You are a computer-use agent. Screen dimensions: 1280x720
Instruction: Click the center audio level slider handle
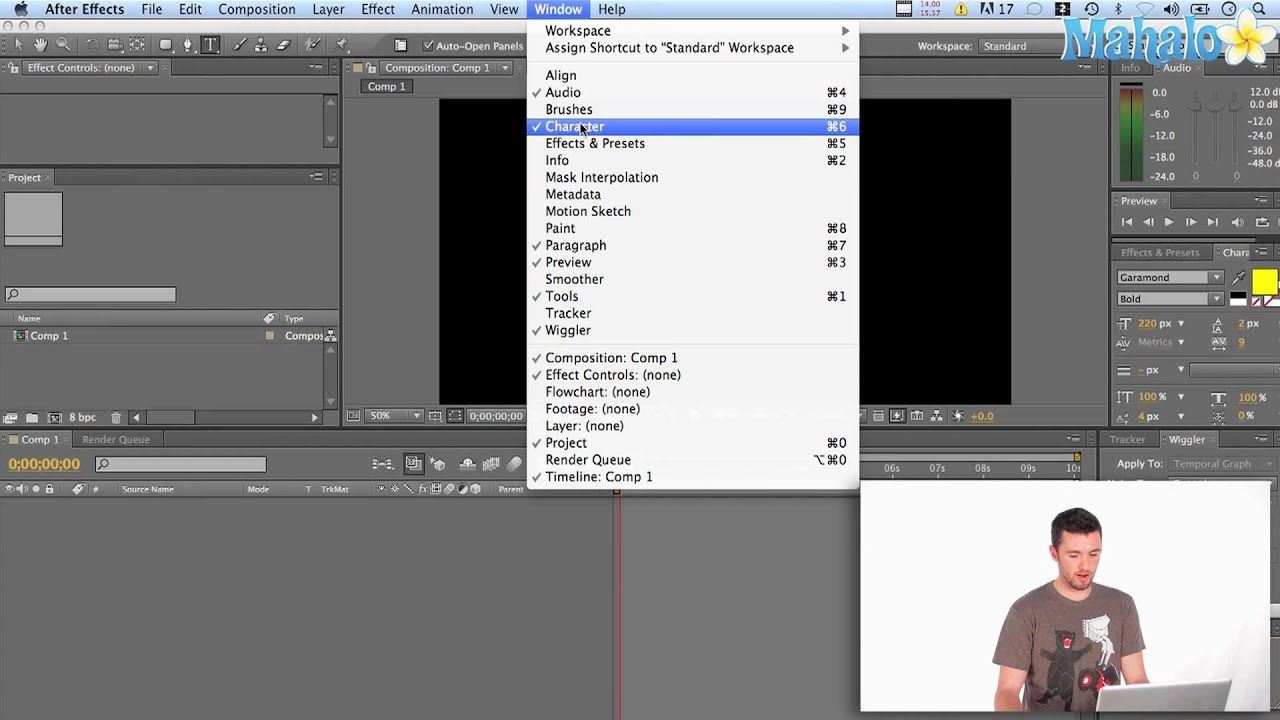point(1216,104)
